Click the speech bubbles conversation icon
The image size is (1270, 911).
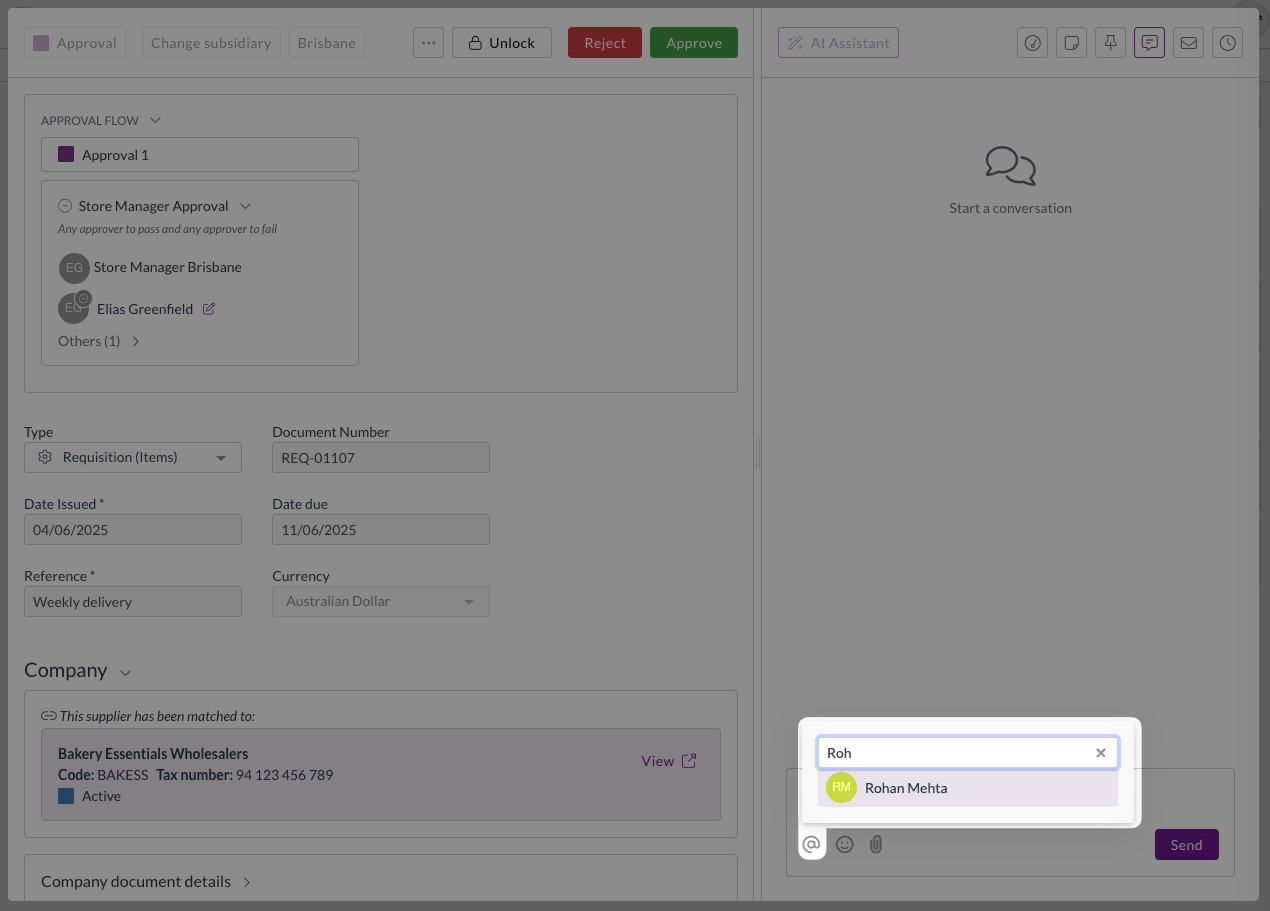1010,166
